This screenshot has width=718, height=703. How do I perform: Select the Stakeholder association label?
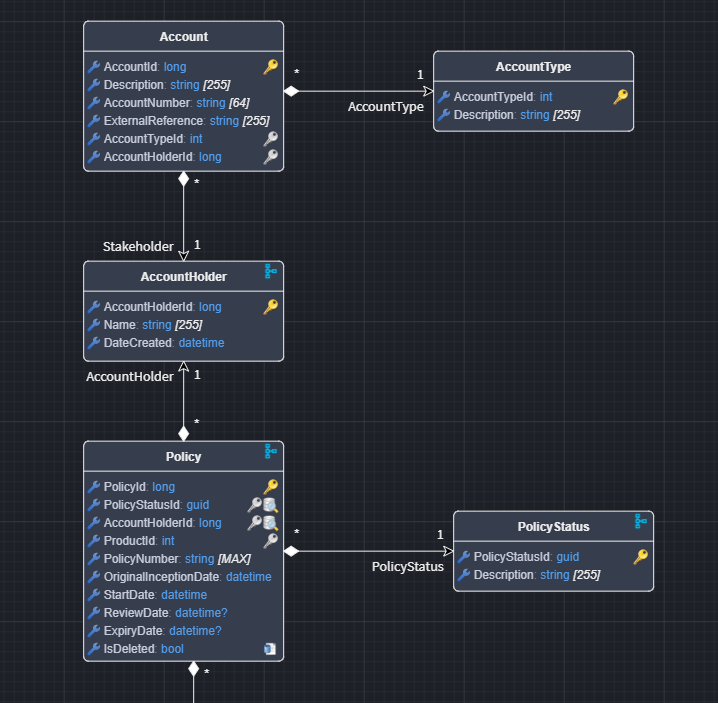tap(138, 246)
